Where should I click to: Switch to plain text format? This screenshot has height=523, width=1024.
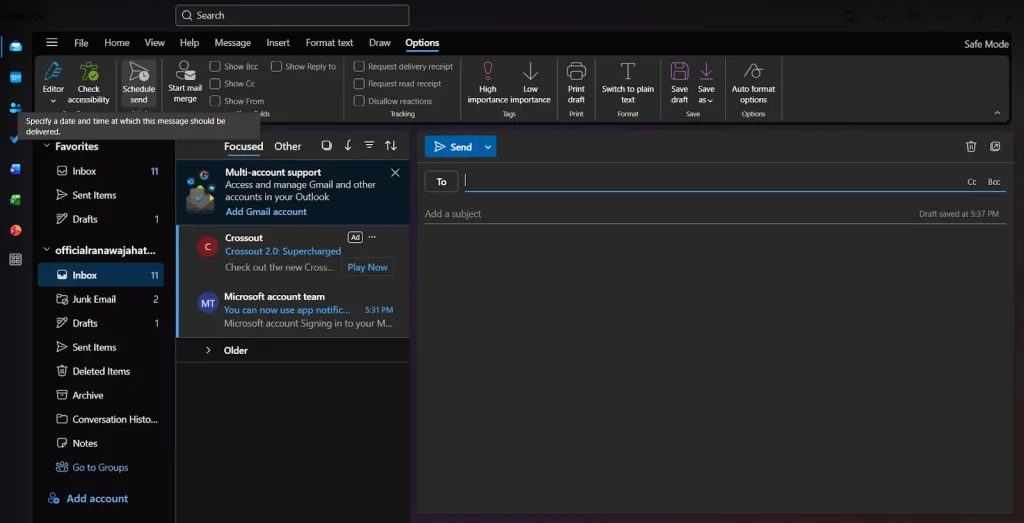(x=628, y=83)
